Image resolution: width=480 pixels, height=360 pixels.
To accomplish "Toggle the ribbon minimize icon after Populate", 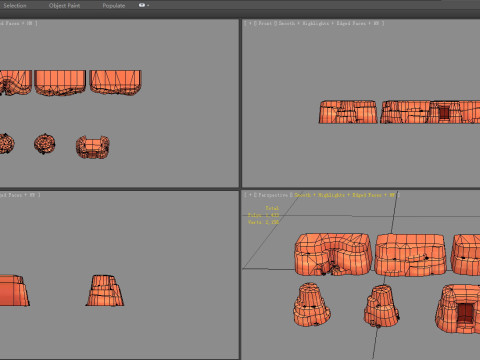I will click(x=142, y=5).
